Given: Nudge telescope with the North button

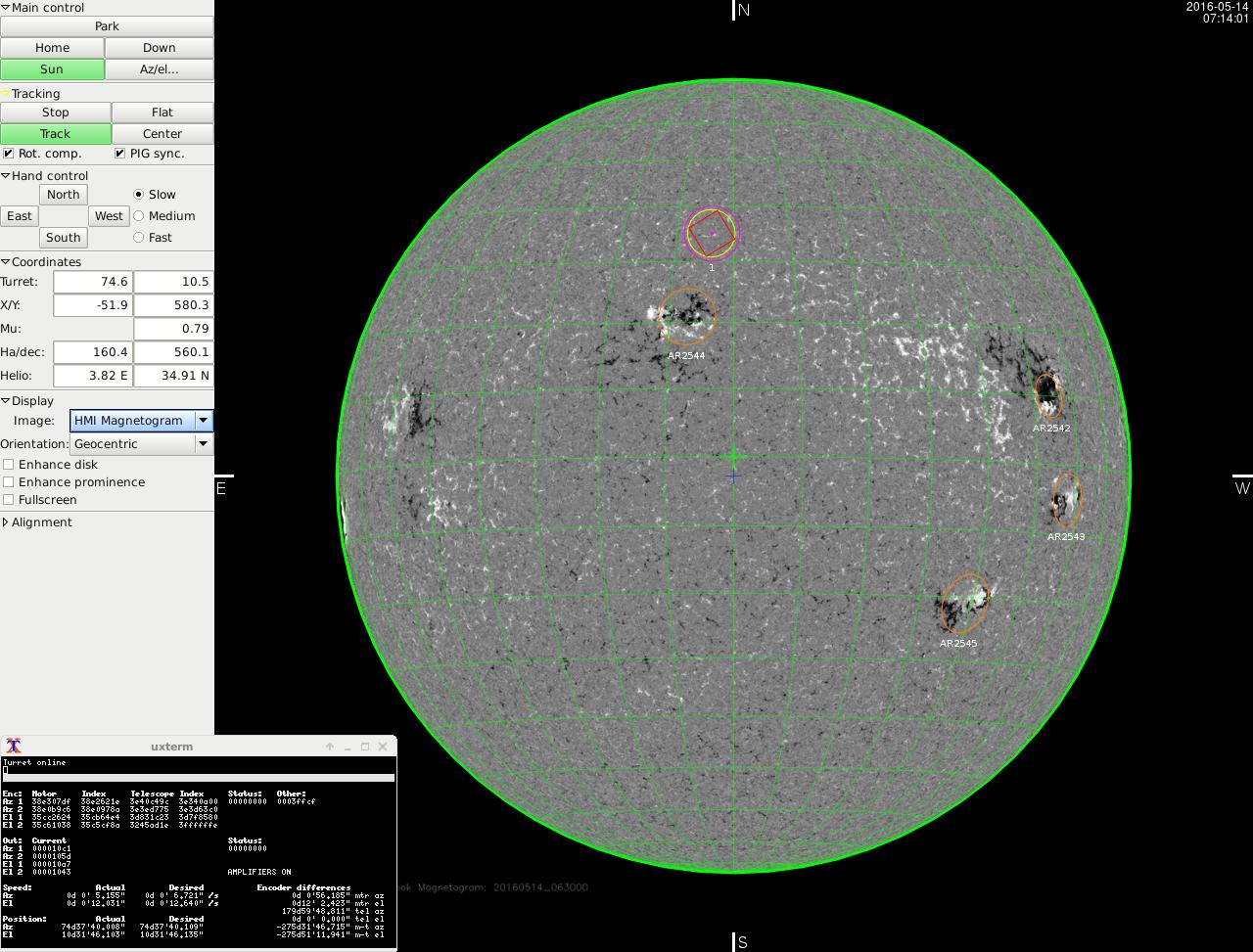Looking at the screenshot, I should point(63,195).
